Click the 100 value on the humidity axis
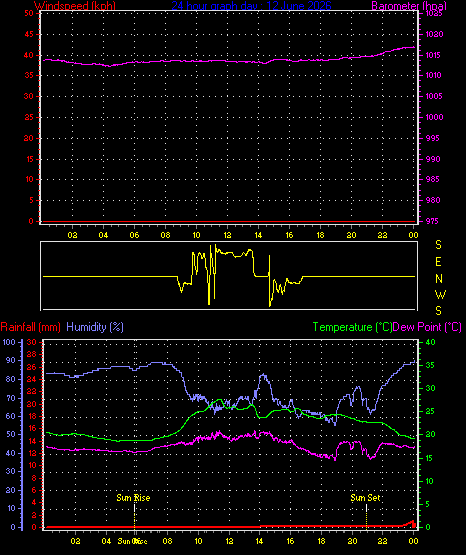This screenshot has width=466, height=555. [x=9, y=342]
